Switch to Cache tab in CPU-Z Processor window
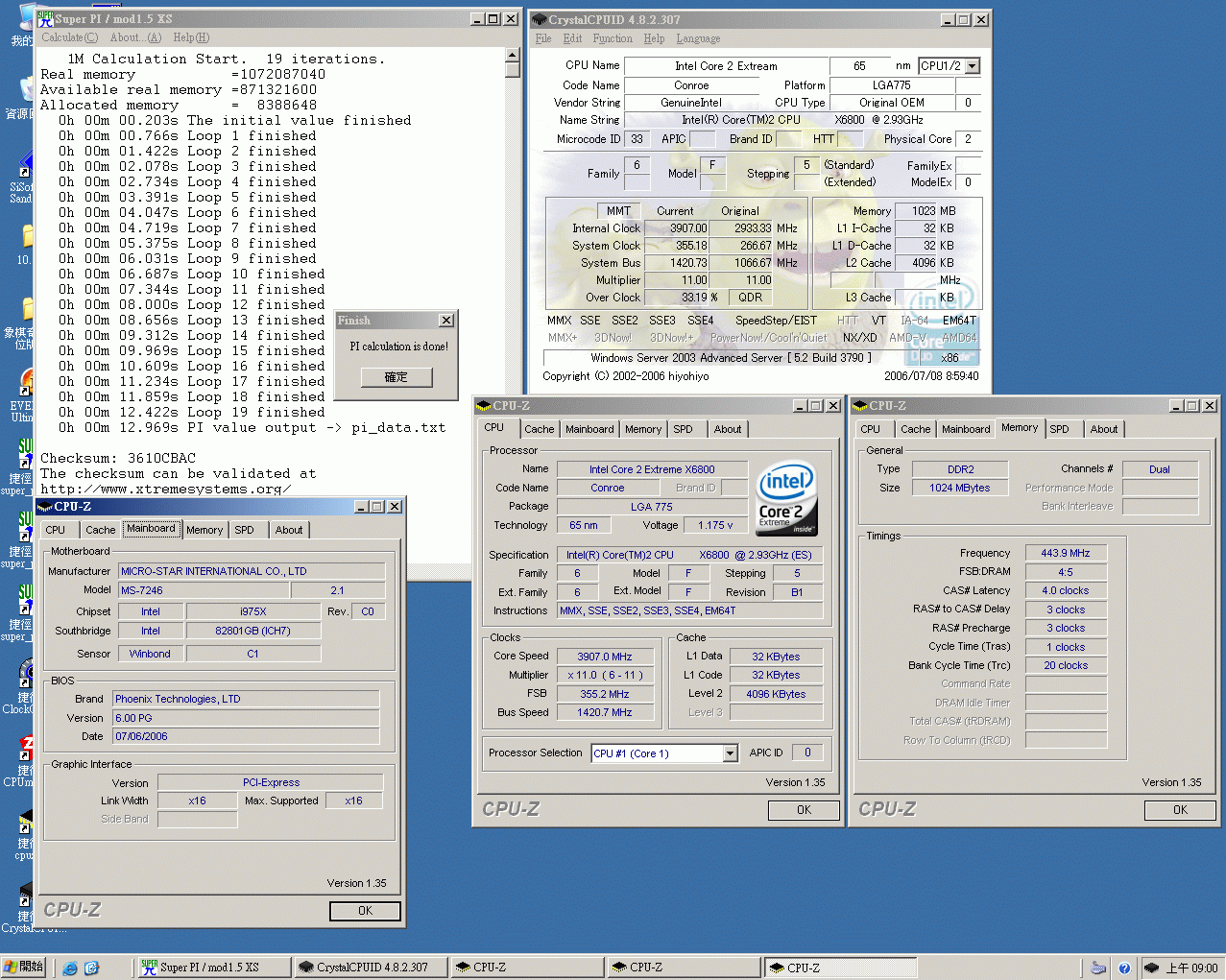1226x980 pixels. click(x=539, y=429)
